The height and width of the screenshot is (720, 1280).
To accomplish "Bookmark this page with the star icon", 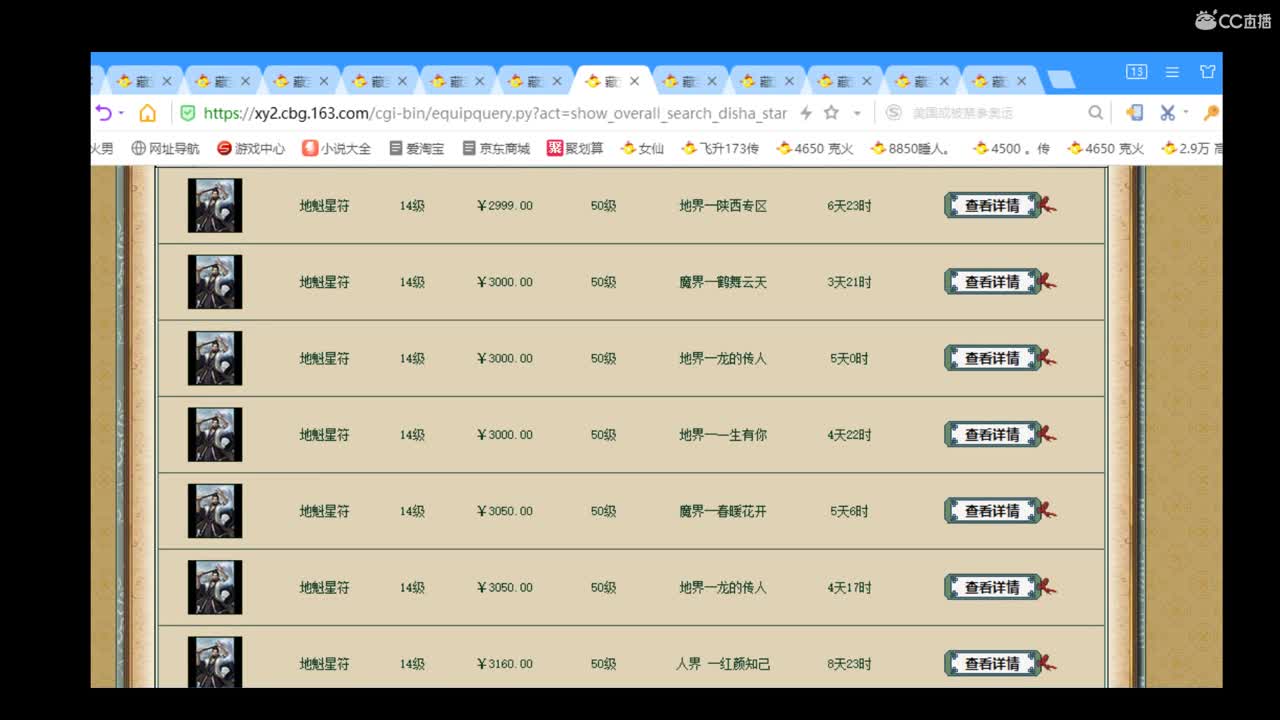I will click(x=831, y=113).
